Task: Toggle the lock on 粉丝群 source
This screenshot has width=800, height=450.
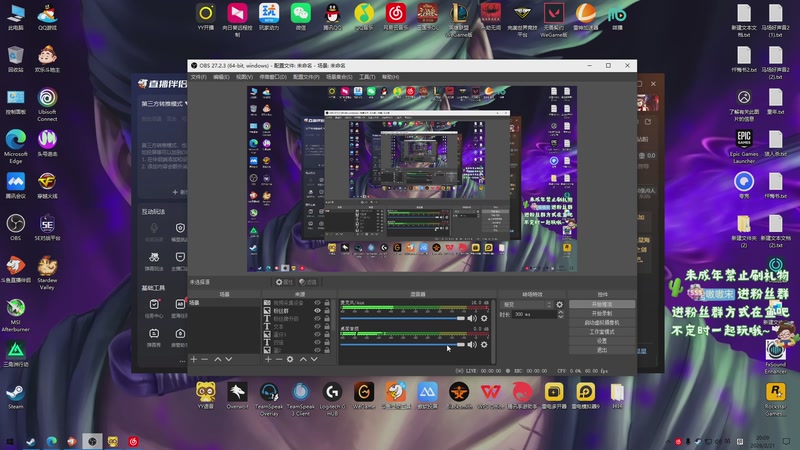Action: click(327, 311)
